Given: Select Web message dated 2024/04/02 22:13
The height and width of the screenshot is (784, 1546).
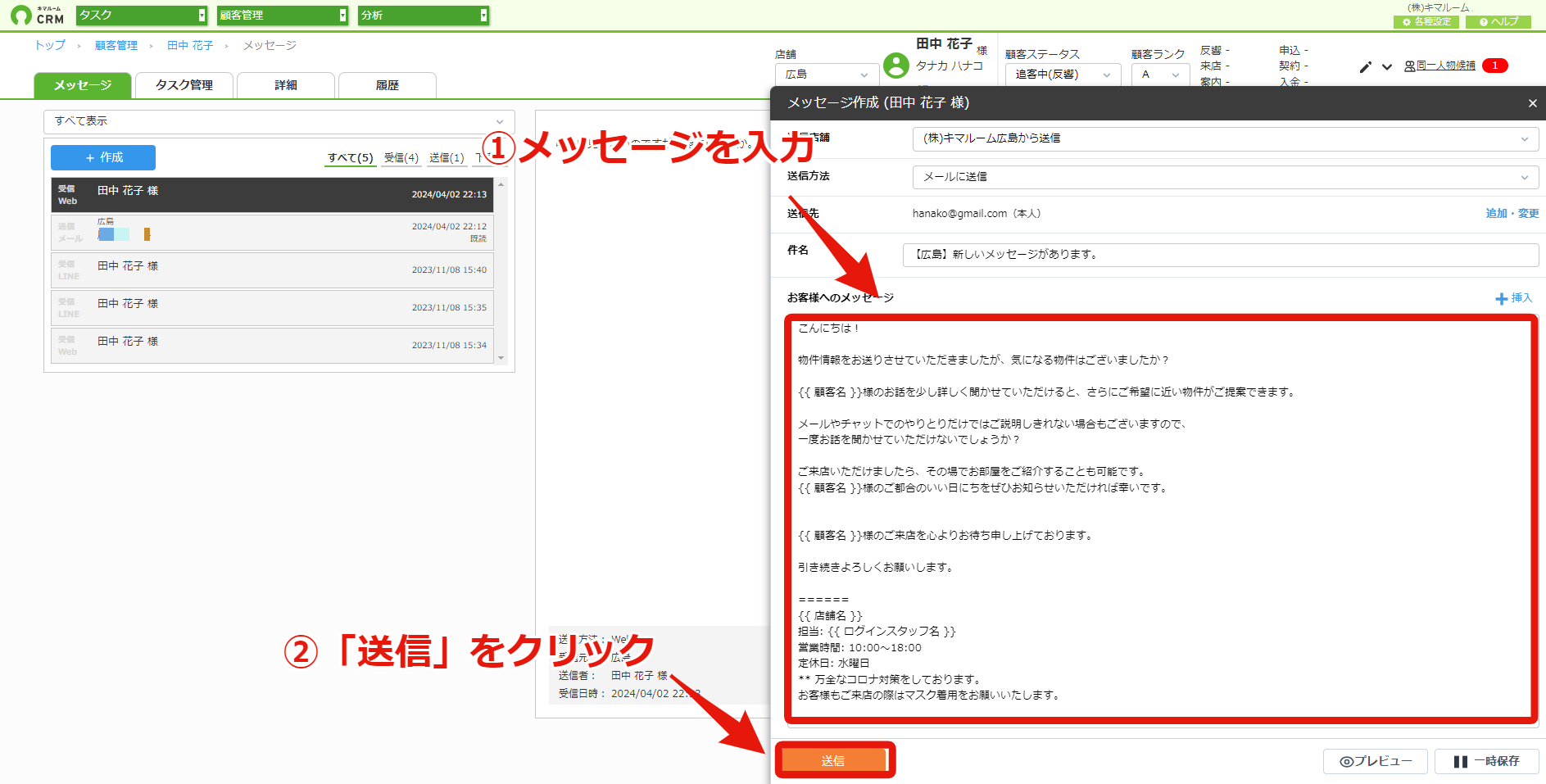Looking at the screenshot, I should pos(272,195).
